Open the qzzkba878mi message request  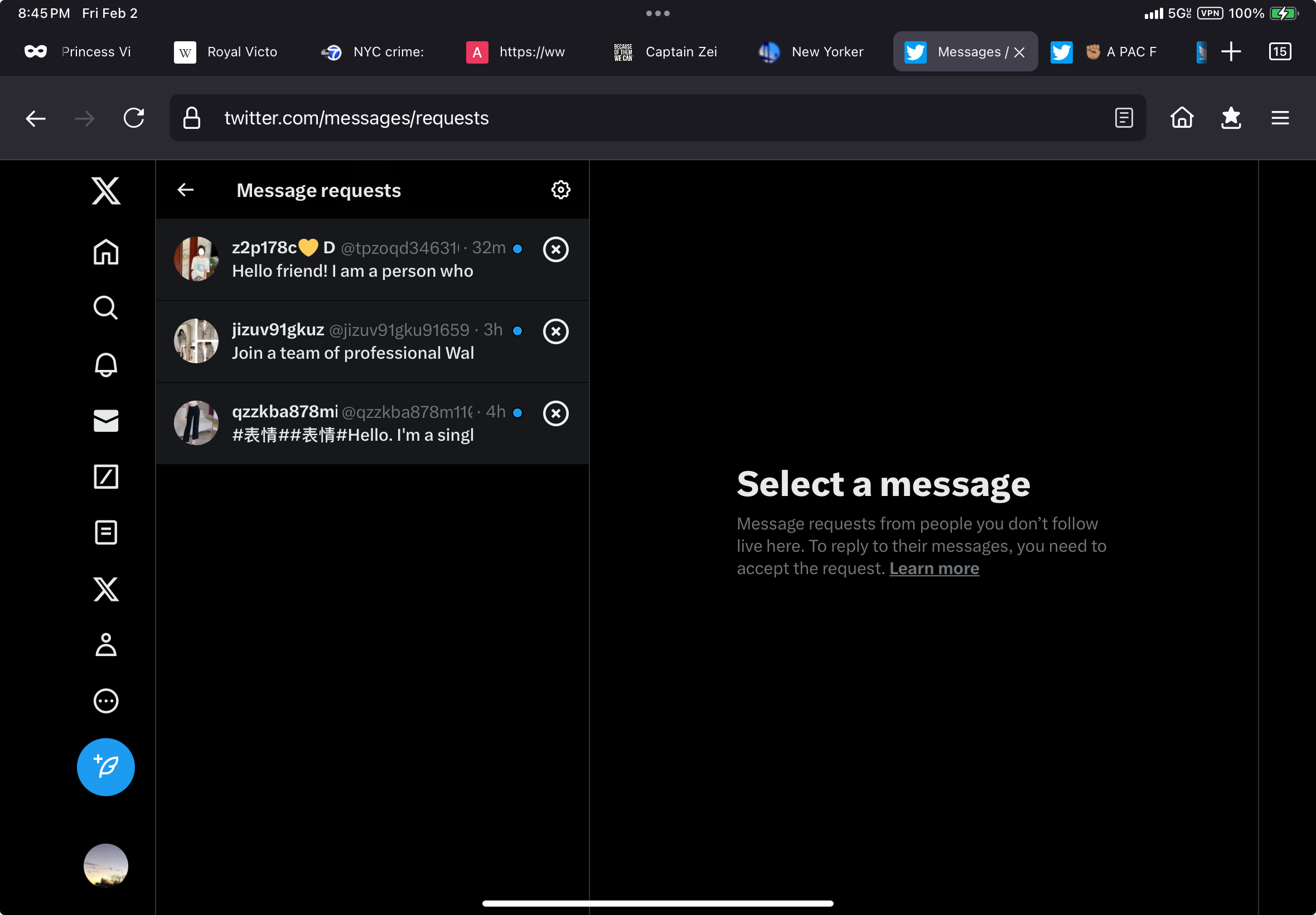(x=352, y=423)
